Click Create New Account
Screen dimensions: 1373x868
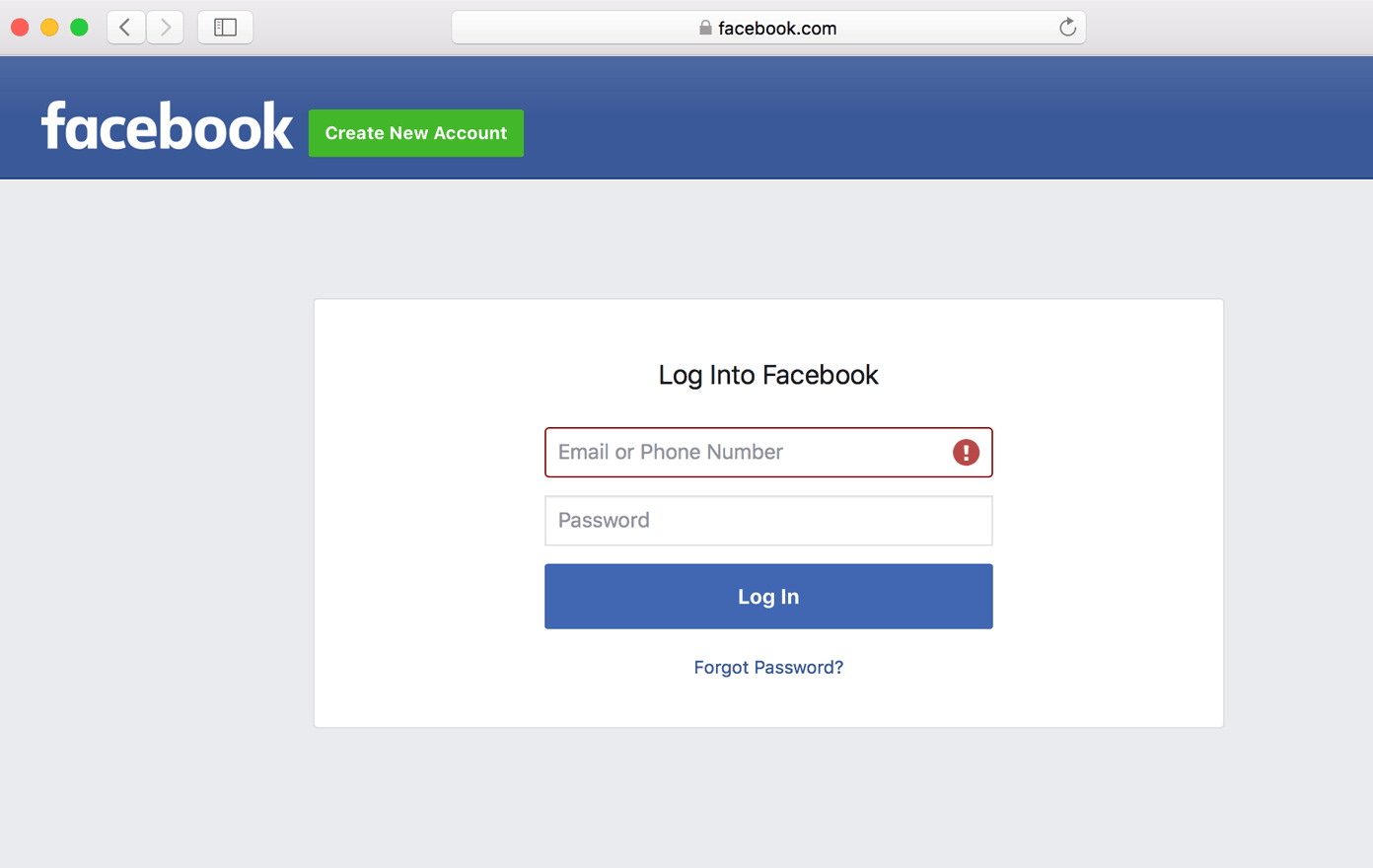coord(415,133)
